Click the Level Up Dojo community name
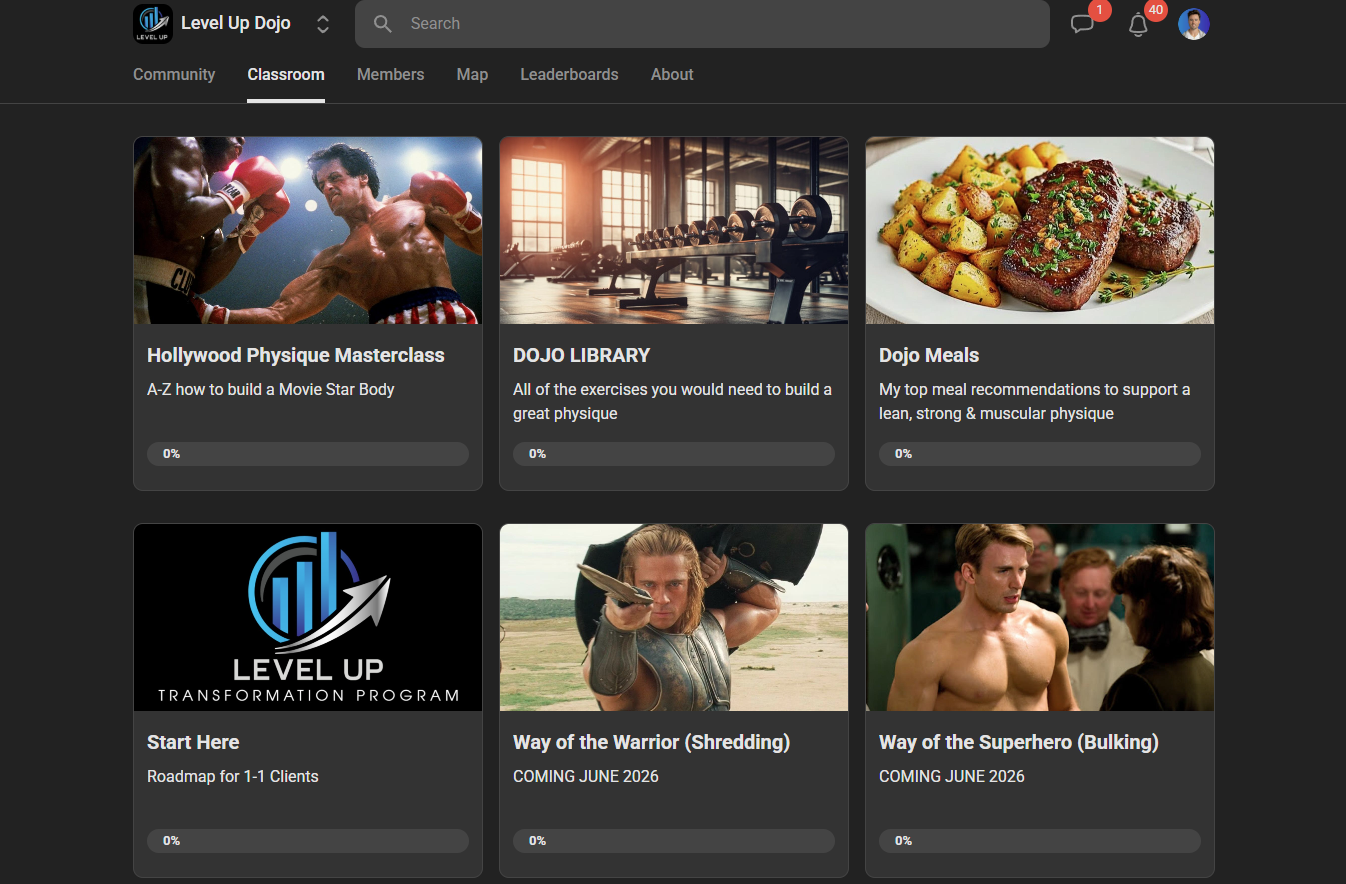 236,23
